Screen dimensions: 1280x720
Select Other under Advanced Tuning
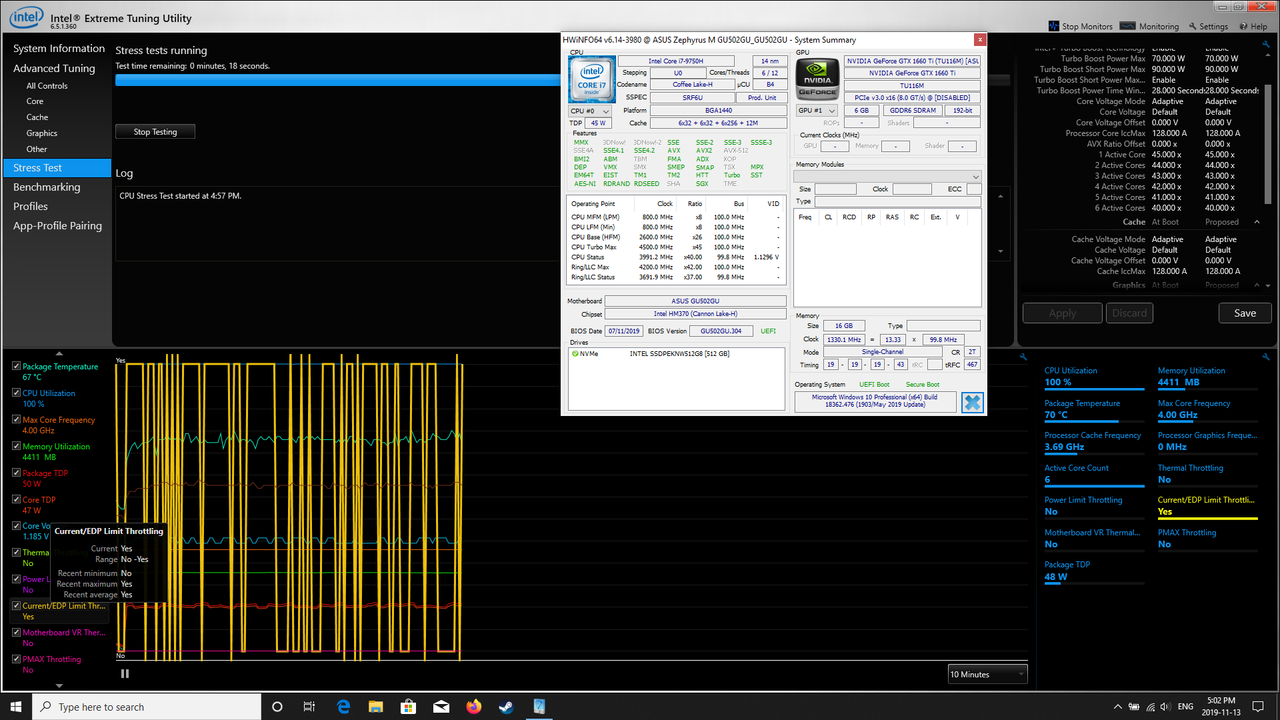pyautogui.click(x=37, y=149)
